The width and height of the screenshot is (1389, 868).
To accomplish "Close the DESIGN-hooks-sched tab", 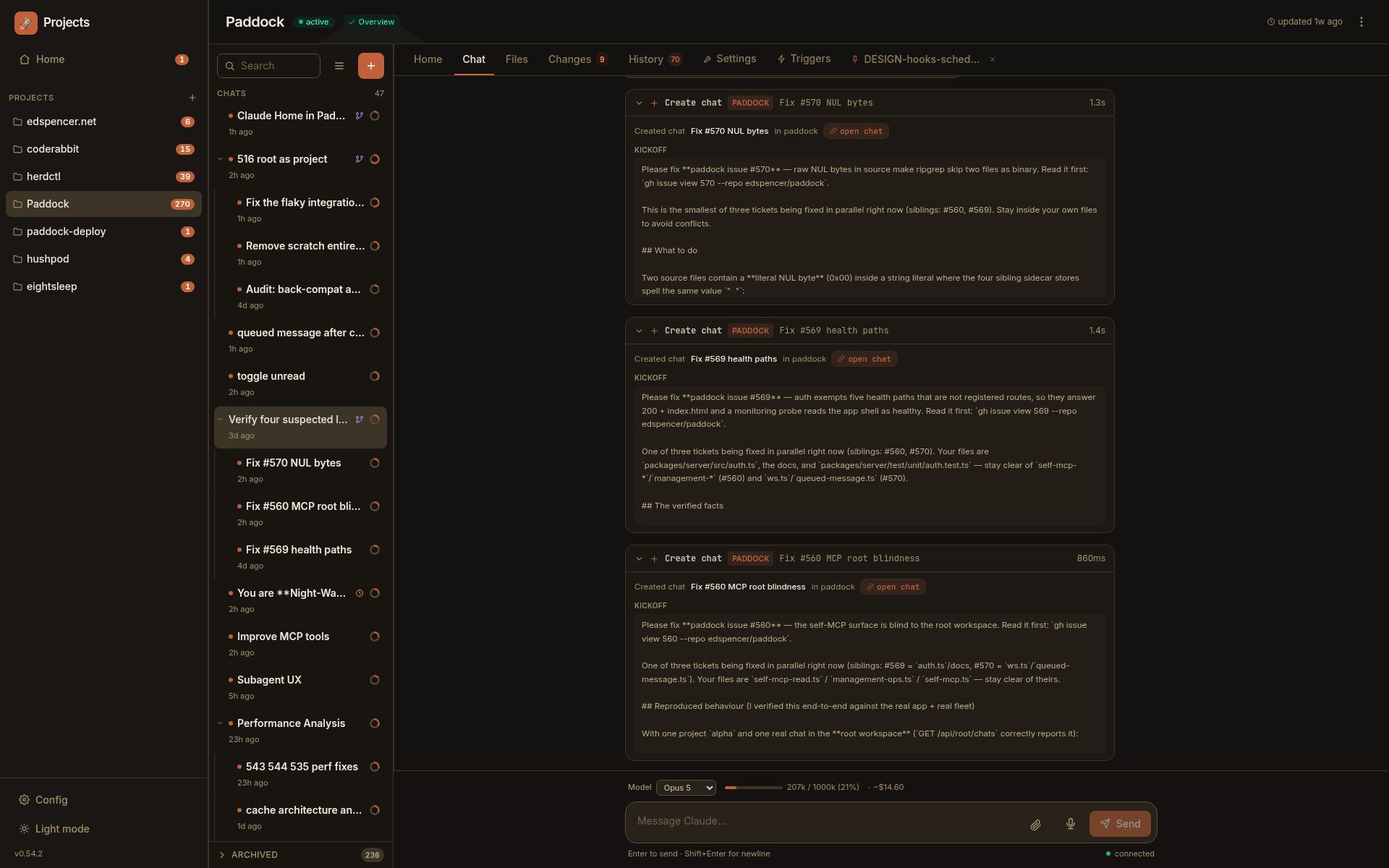I will point(993,59).
